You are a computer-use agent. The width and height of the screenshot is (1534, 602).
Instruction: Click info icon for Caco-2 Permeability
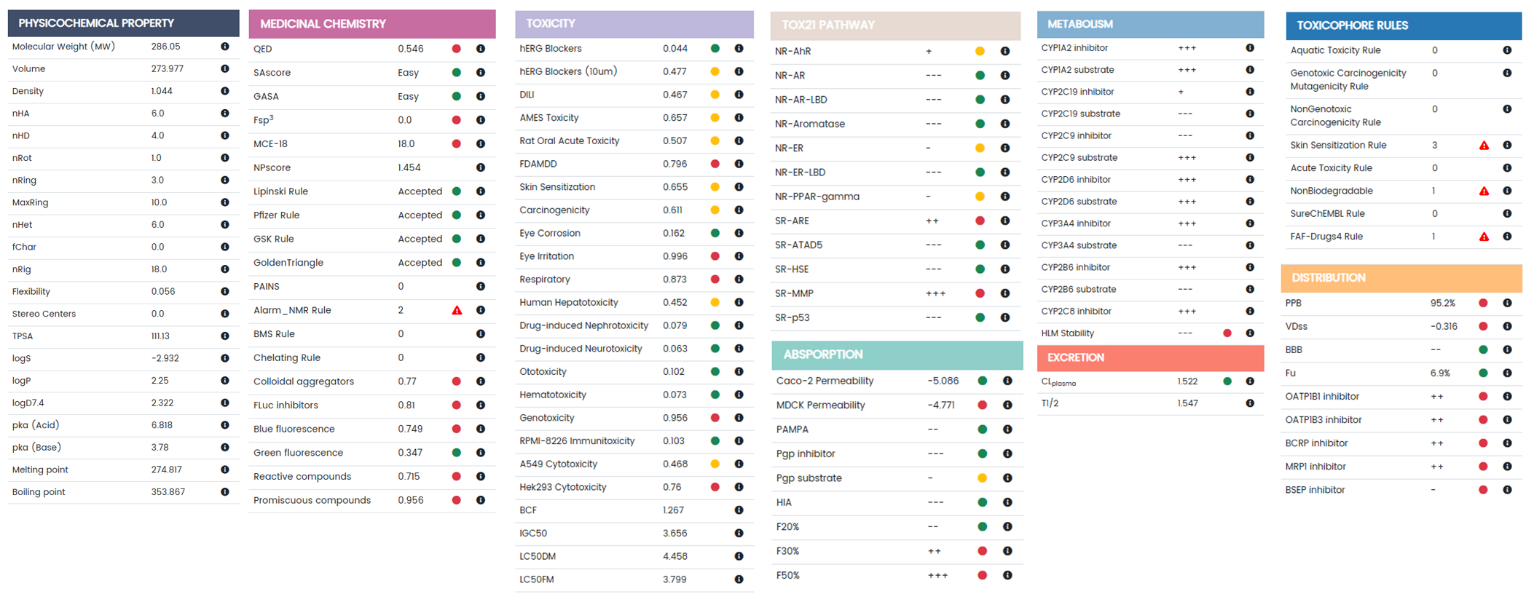click(x=1007, y=381)
